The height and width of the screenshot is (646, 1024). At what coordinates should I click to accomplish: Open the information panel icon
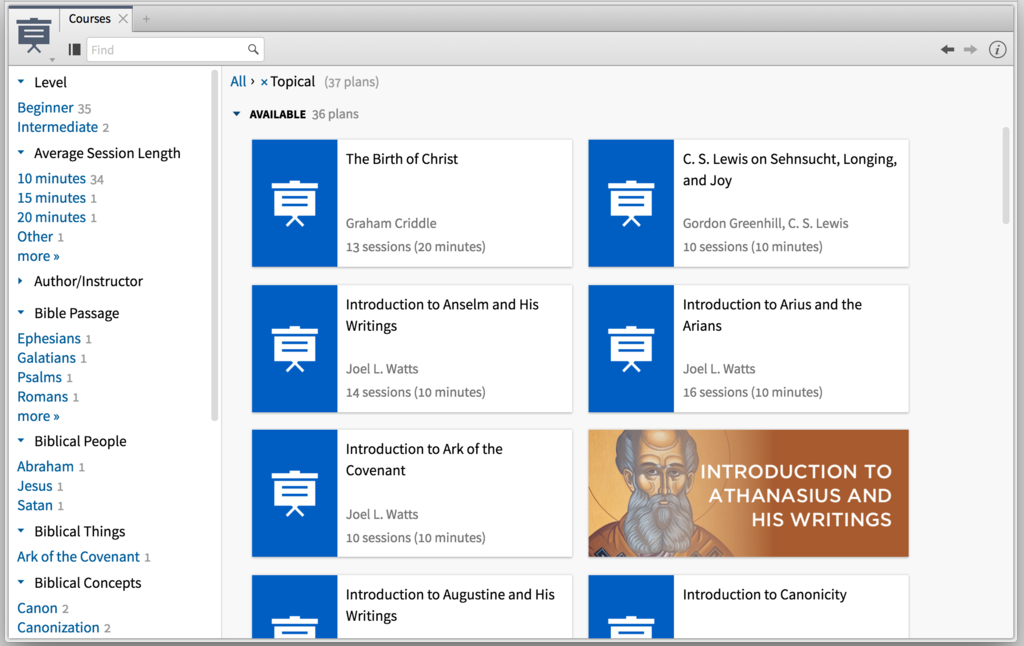point(997,50)
